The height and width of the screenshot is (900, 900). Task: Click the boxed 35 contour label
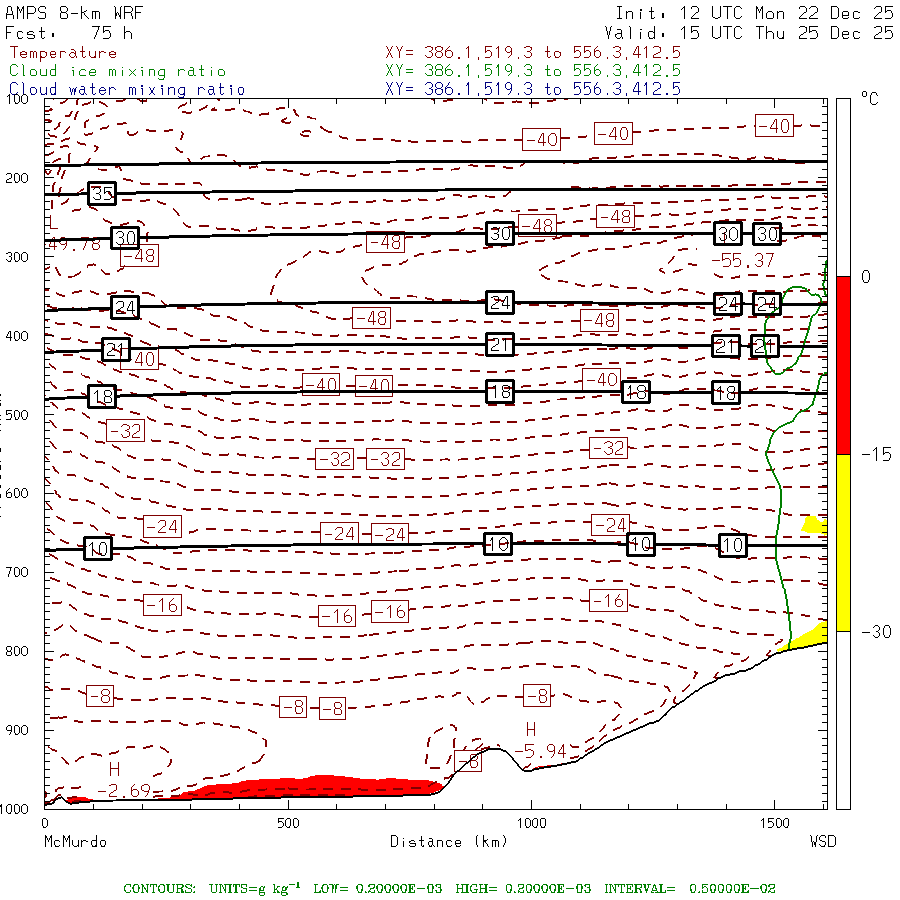tap(101, 194)
